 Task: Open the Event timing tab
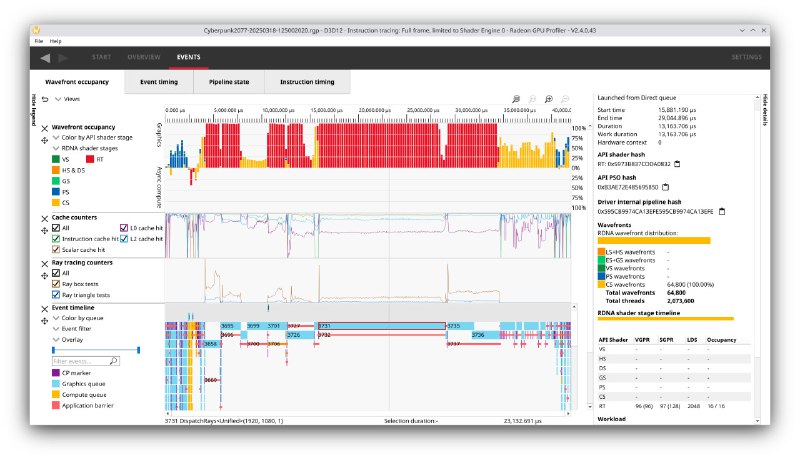(159, 82)
